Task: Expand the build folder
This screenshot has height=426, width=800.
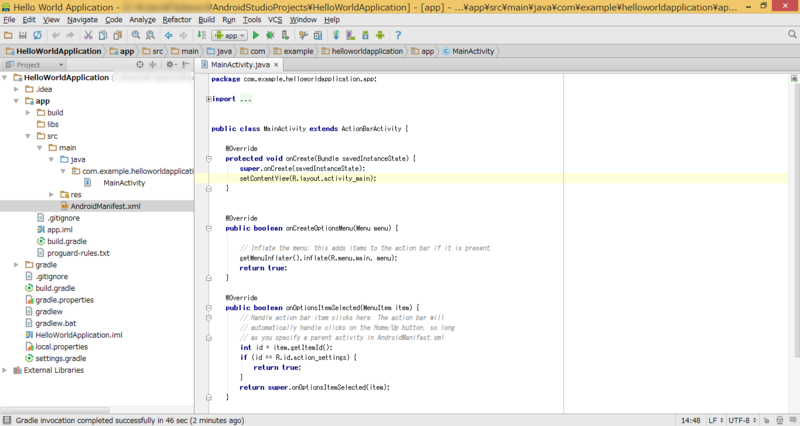Action: coord(28,113)
